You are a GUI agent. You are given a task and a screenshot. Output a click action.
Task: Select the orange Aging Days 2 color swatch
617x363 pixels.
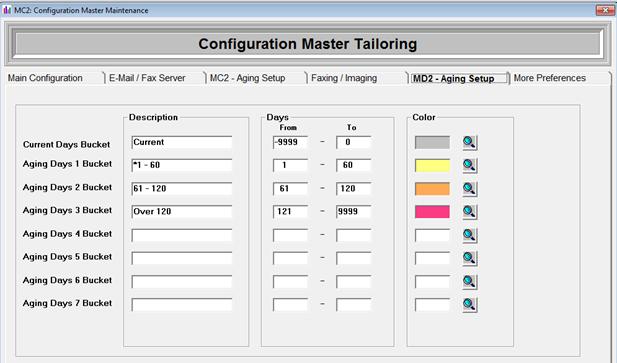coord(432,189)
